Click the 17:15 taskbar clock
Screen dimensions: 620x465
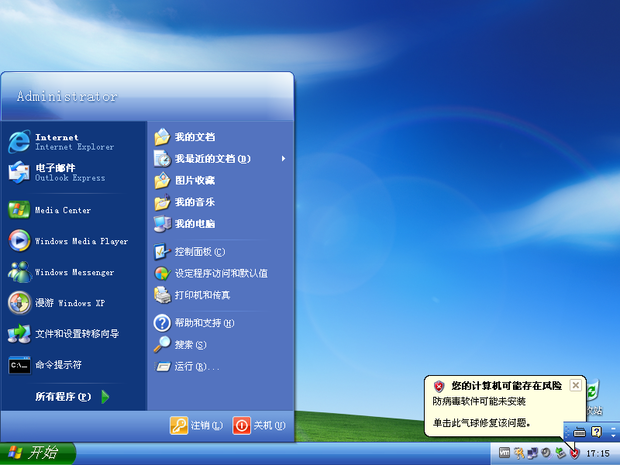click(x=597, y=453)
